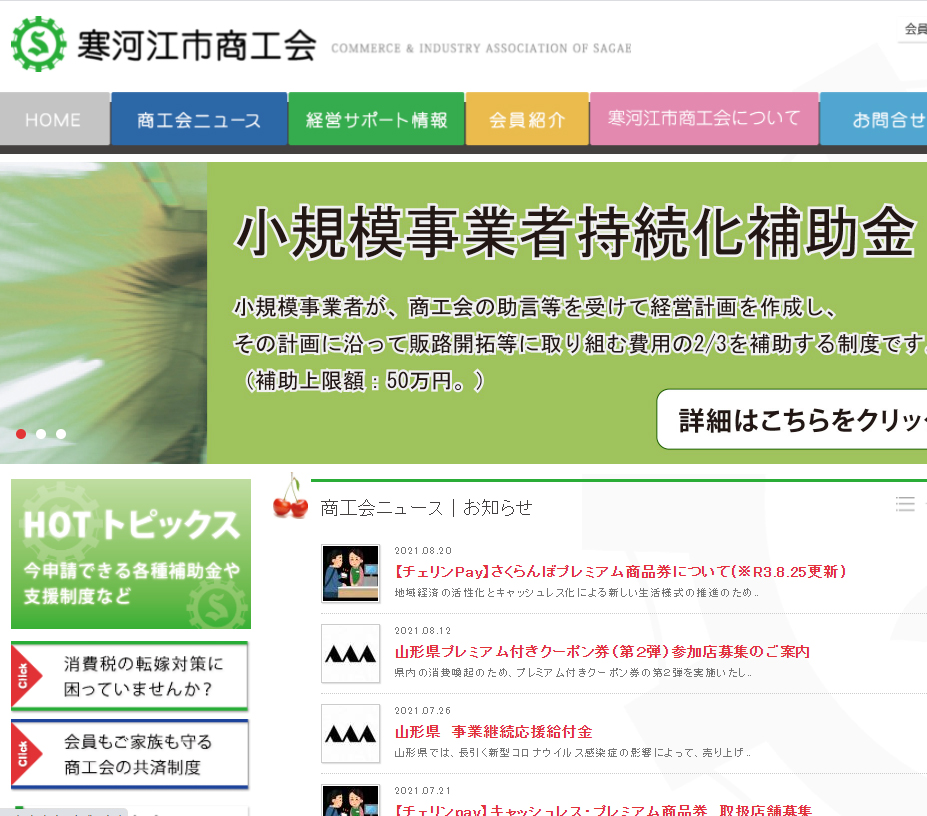Open thumbnail for 2021.07.21 チェリンpay article

[x=351, y=800]
